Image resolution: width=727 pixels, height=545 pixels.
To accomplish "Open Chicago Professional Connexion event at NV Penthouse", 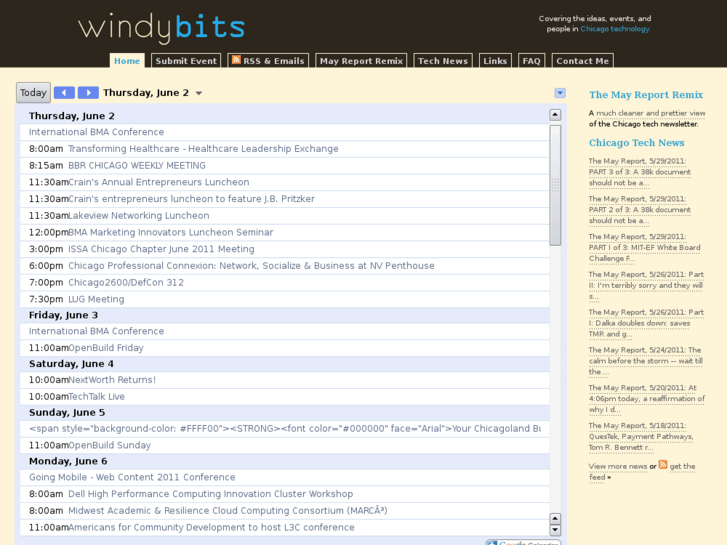I will [251, 266].
